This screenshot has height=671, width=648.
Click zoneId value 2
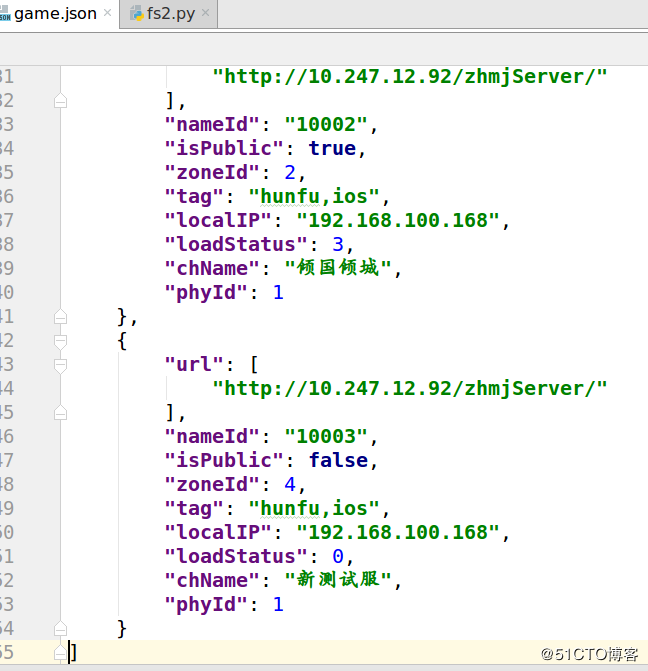point(290,172)
